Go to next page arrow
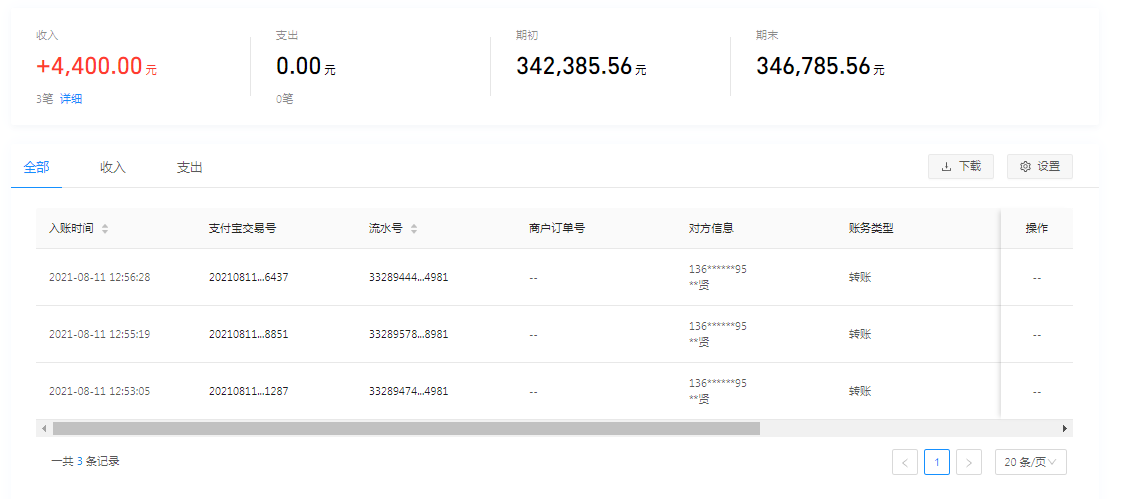The image size is (1123, 499). pos(968,462)
